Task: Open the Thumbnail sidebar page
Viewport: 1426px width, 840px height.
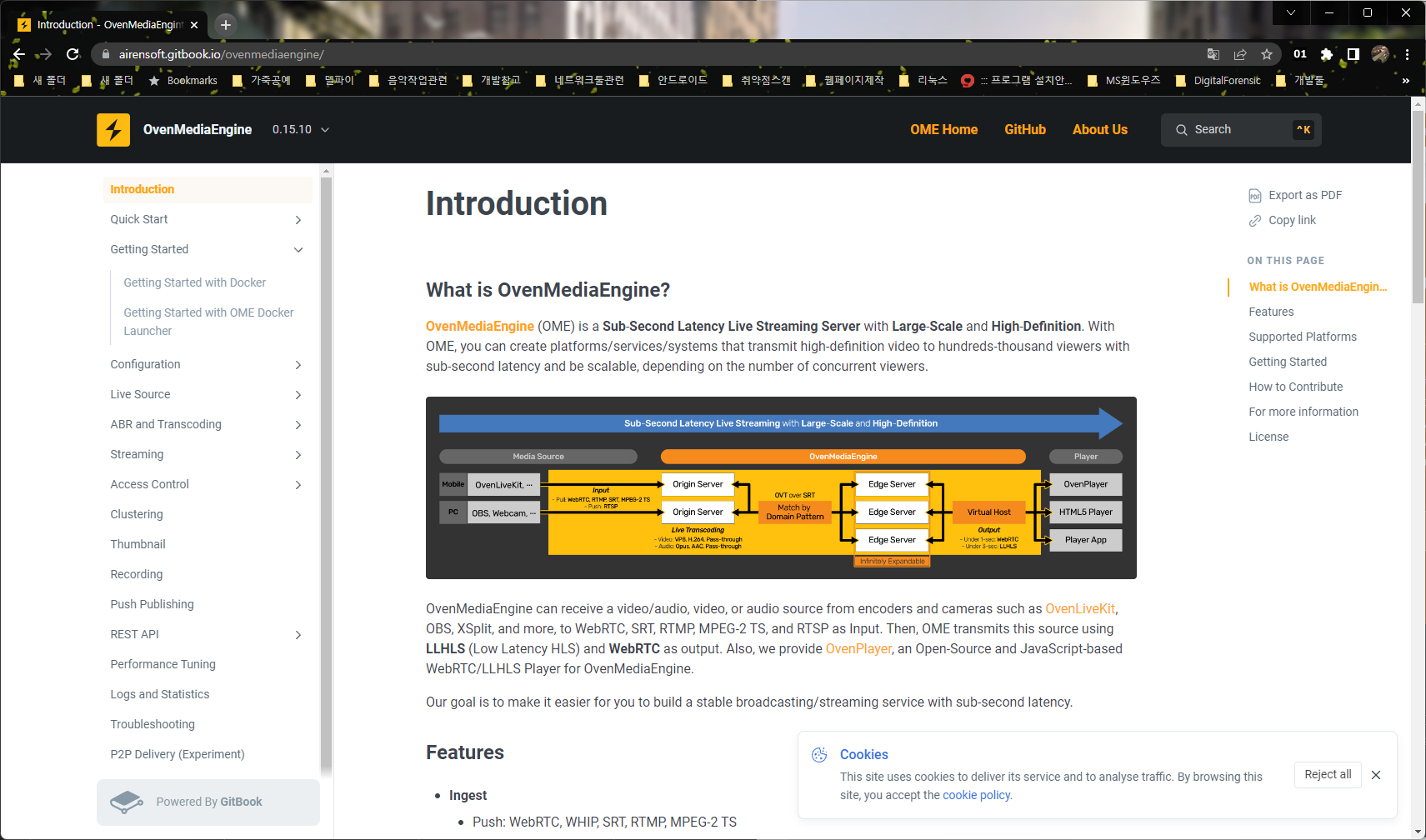Action: pos(138,545)
